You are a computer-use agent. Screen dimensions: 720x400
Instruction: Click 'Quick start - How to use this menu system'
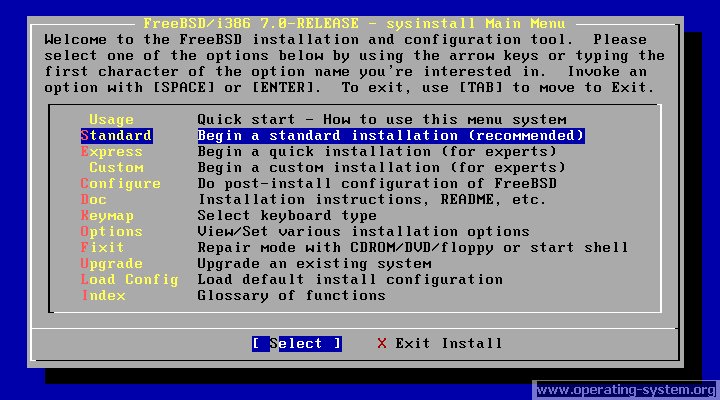click(x=382, y=120)
